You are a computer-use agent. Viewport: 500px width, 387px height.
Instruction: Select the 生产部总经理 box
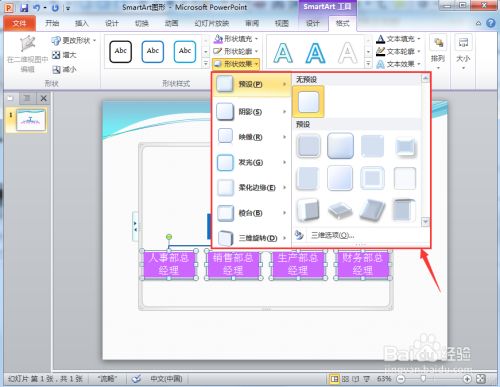(298, 265)
